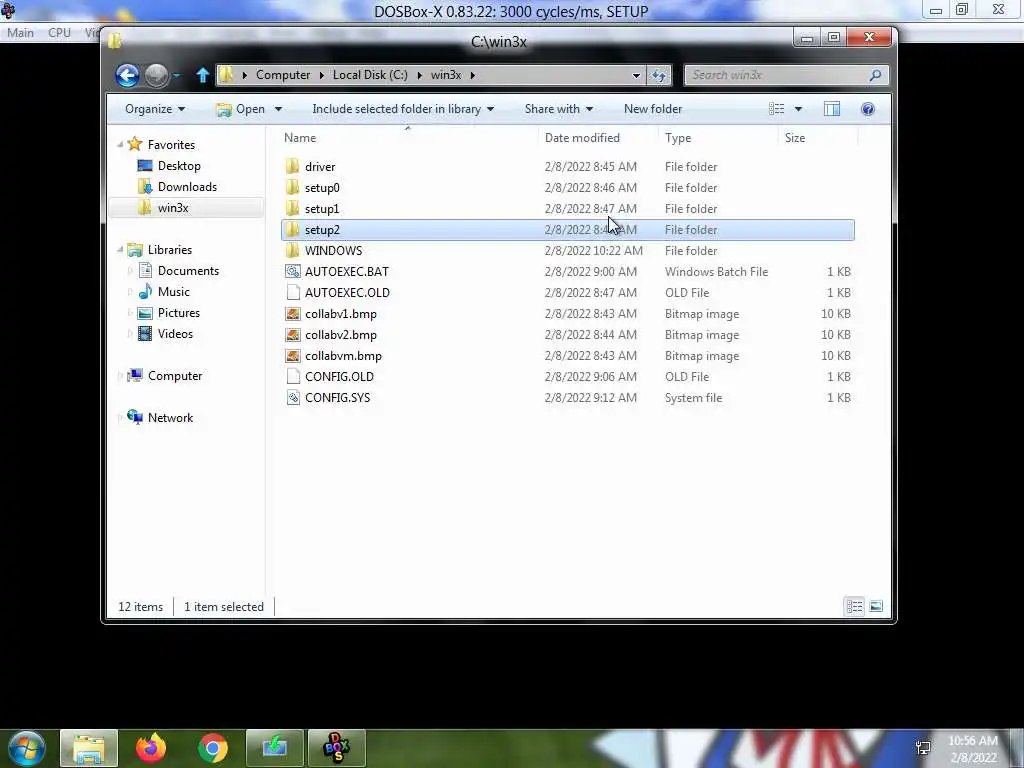The width and height of the screenshot is (1024, 768).
Task: Open the Pictures library
Action: 178,313
